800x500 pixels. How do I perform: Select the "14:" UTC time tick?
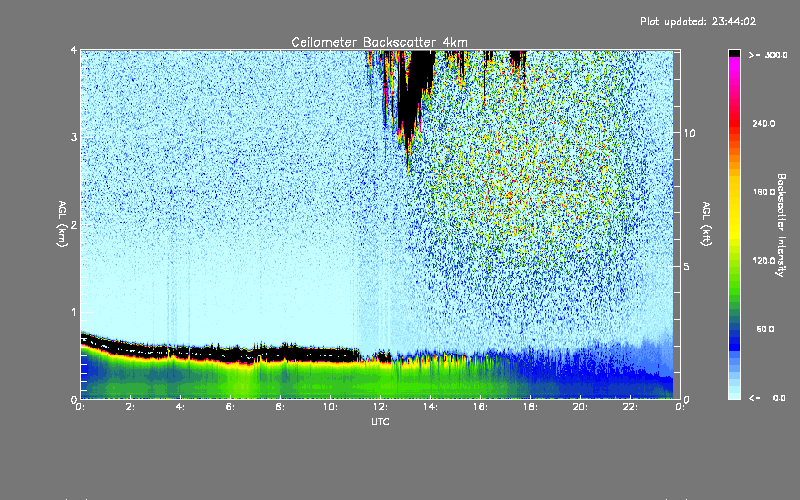(430, 407)
